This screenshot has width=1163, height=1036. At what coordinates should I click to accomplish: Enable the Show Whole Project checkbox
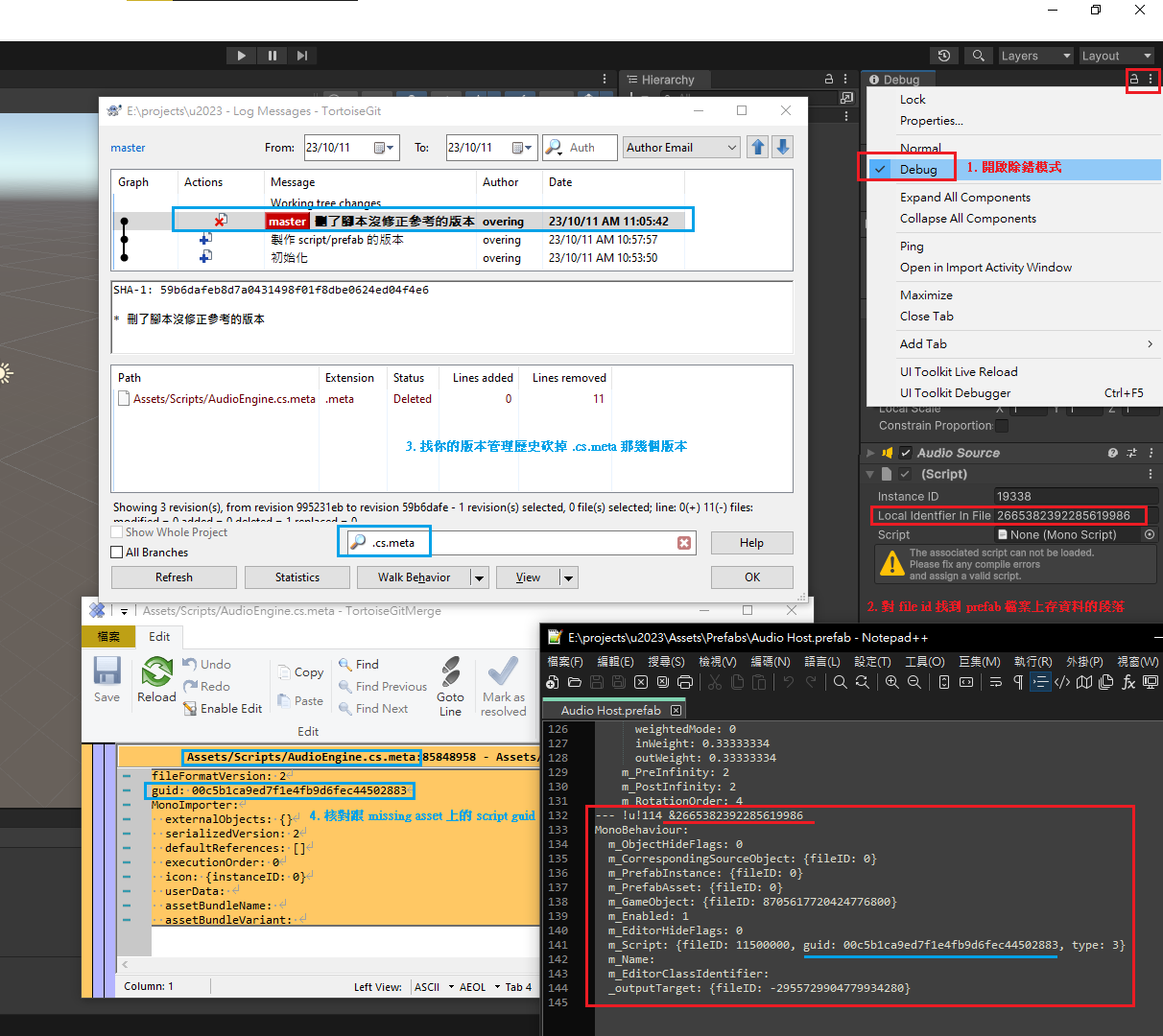(118, 531)
